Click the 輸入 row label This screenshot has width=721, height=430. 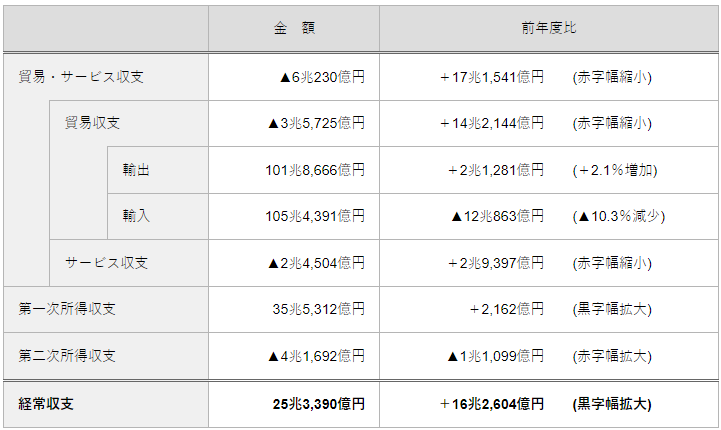tap(136, 216)
